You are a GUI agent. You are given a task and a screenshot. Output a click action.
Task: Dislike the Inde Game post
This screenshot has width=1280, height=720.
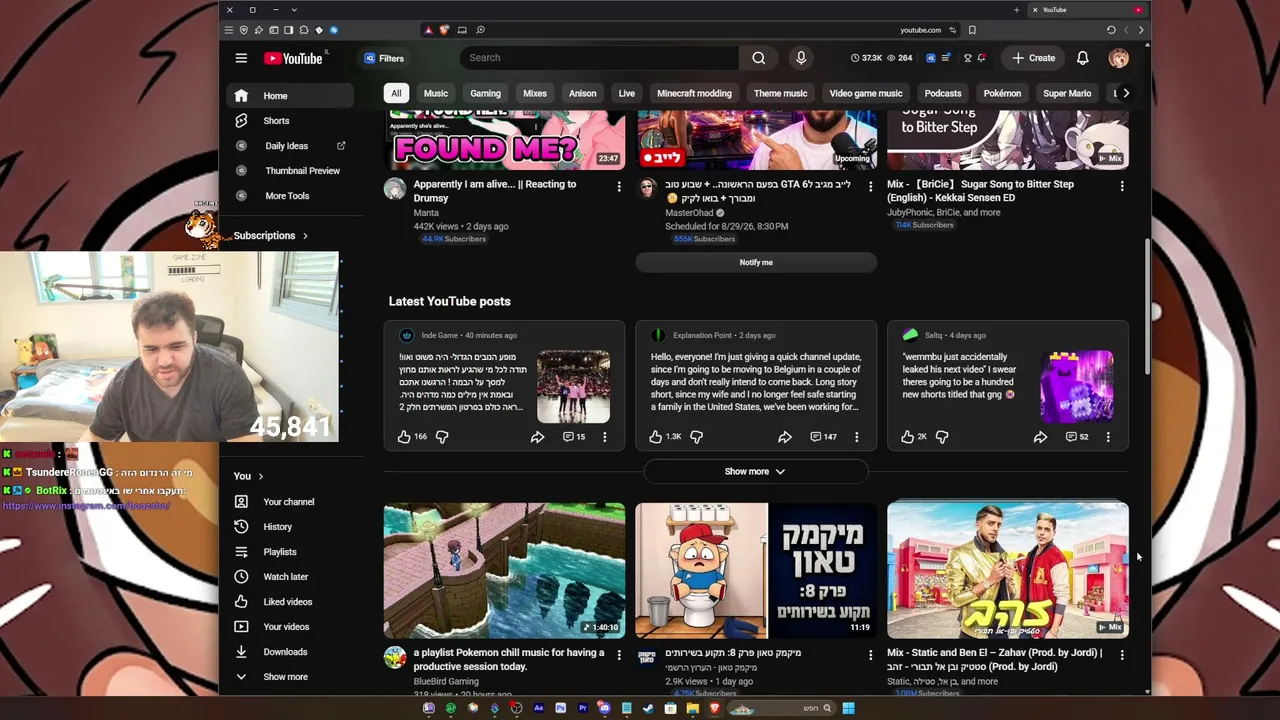442,437
